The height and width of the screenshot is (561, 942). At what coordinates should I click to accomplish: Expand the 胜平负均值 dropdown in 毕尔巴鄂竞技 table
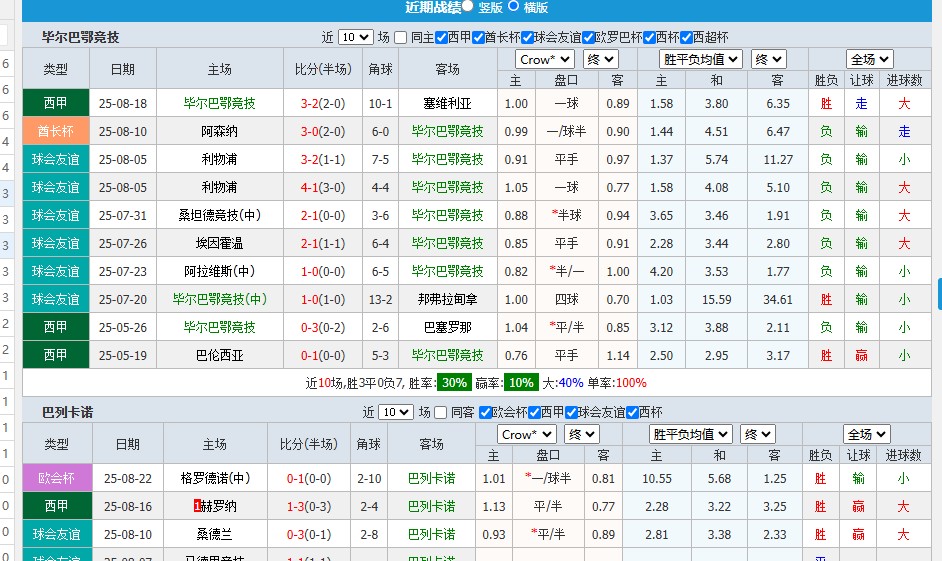[x=701, y=59]
